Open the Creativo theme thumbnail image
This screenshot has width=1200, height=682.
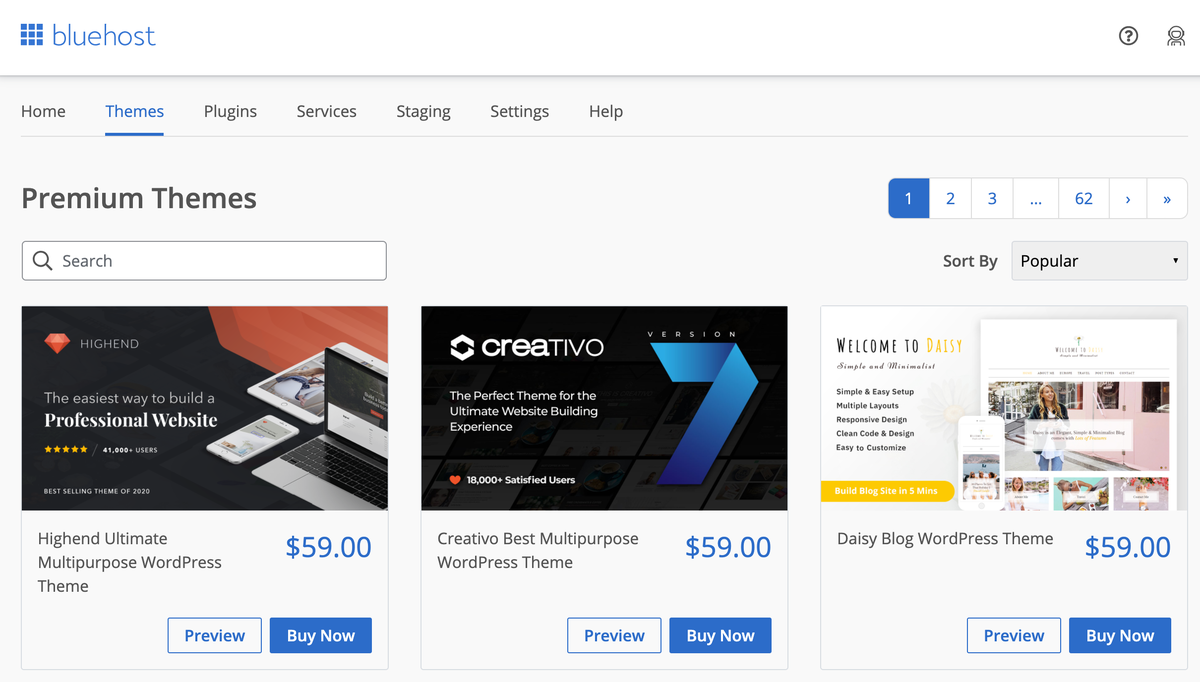(x=604, y=408)
